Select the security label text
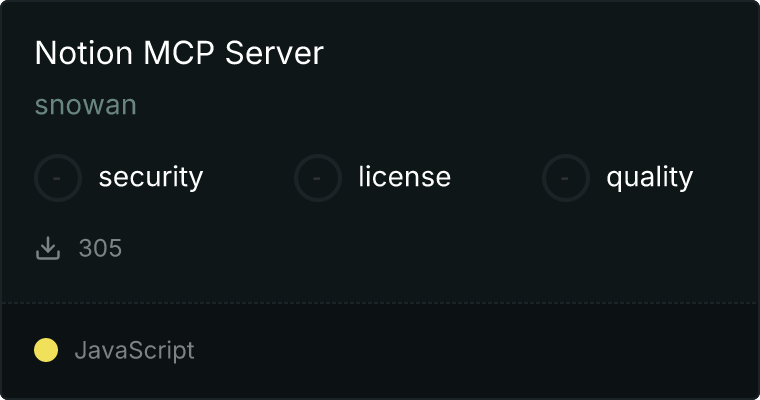 click(x=151, y=177)
